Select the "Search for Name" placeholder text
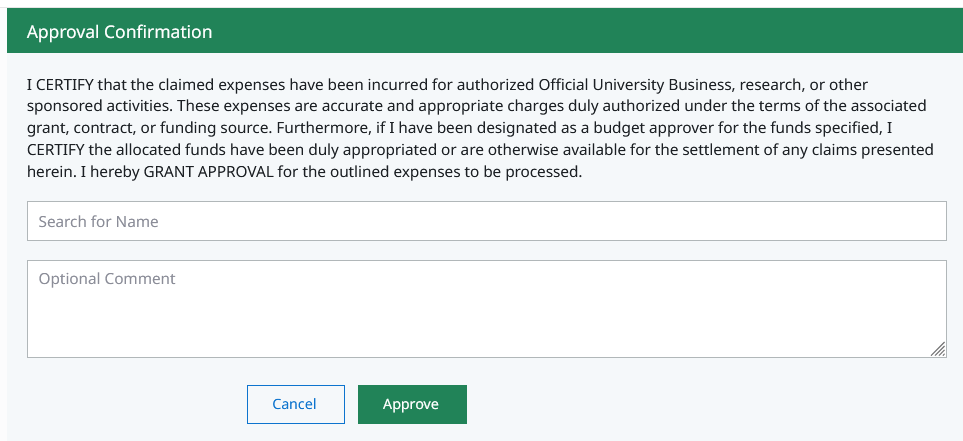 point(98,221)
